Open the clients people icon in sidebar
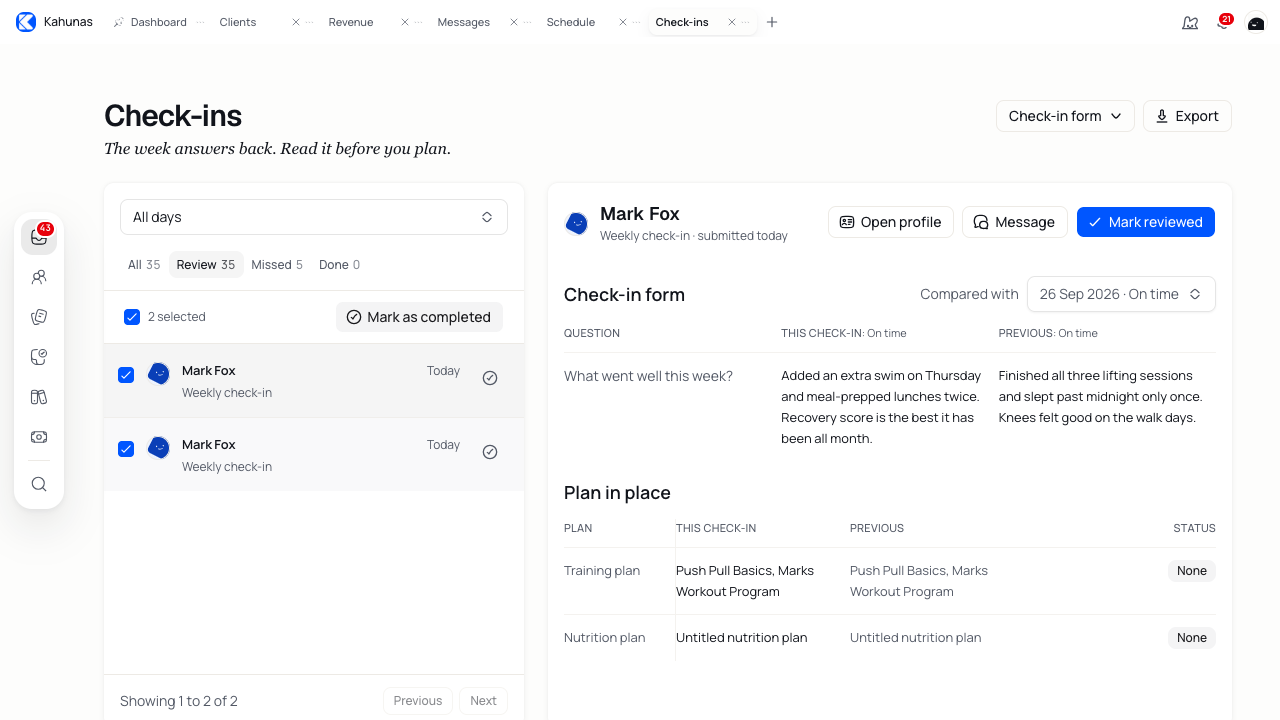 (x=39, y=277)
